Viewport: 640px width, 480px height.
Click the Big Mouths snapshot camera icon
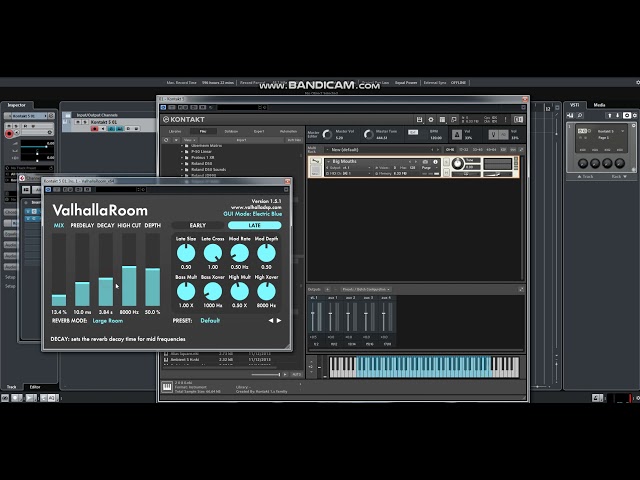[425, 162]
